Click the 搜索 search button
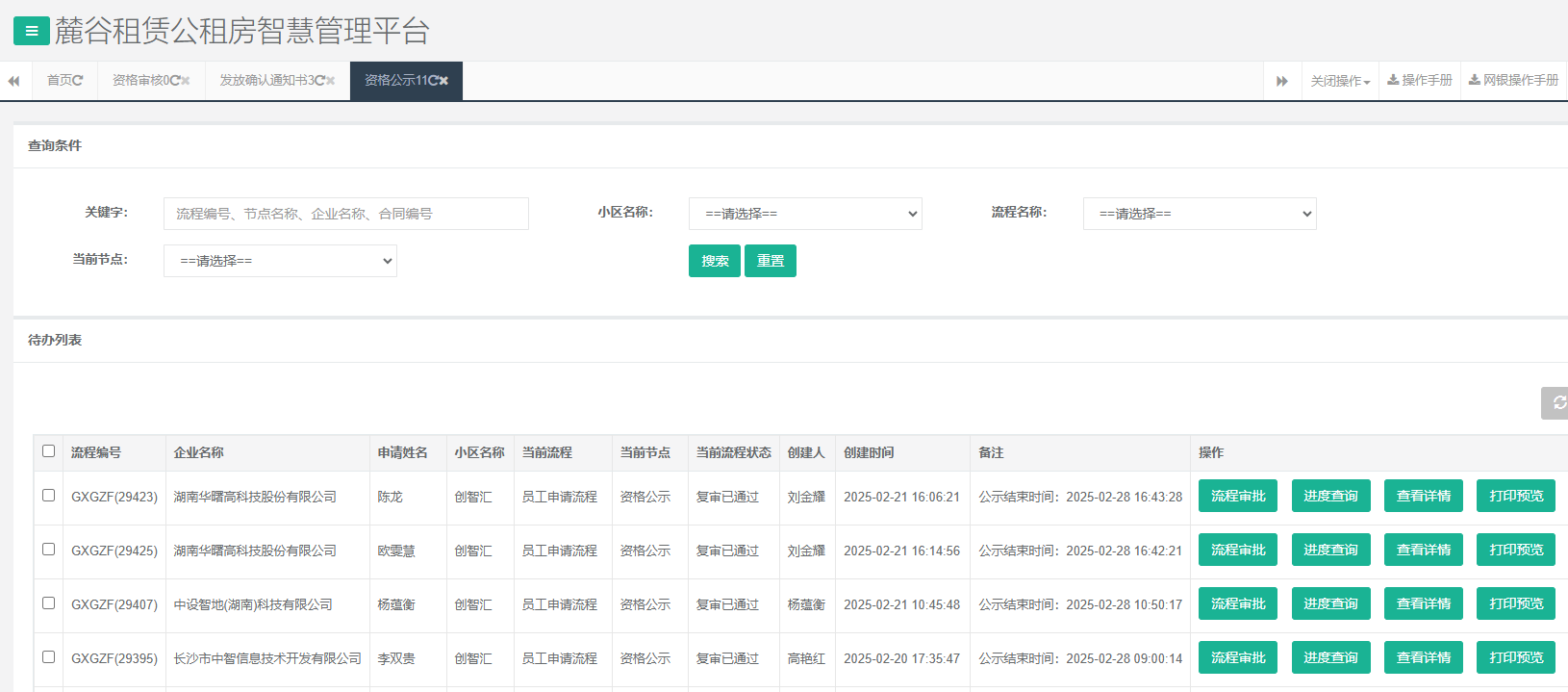This screenshot has height=692, width=1568. coord(714,261)
